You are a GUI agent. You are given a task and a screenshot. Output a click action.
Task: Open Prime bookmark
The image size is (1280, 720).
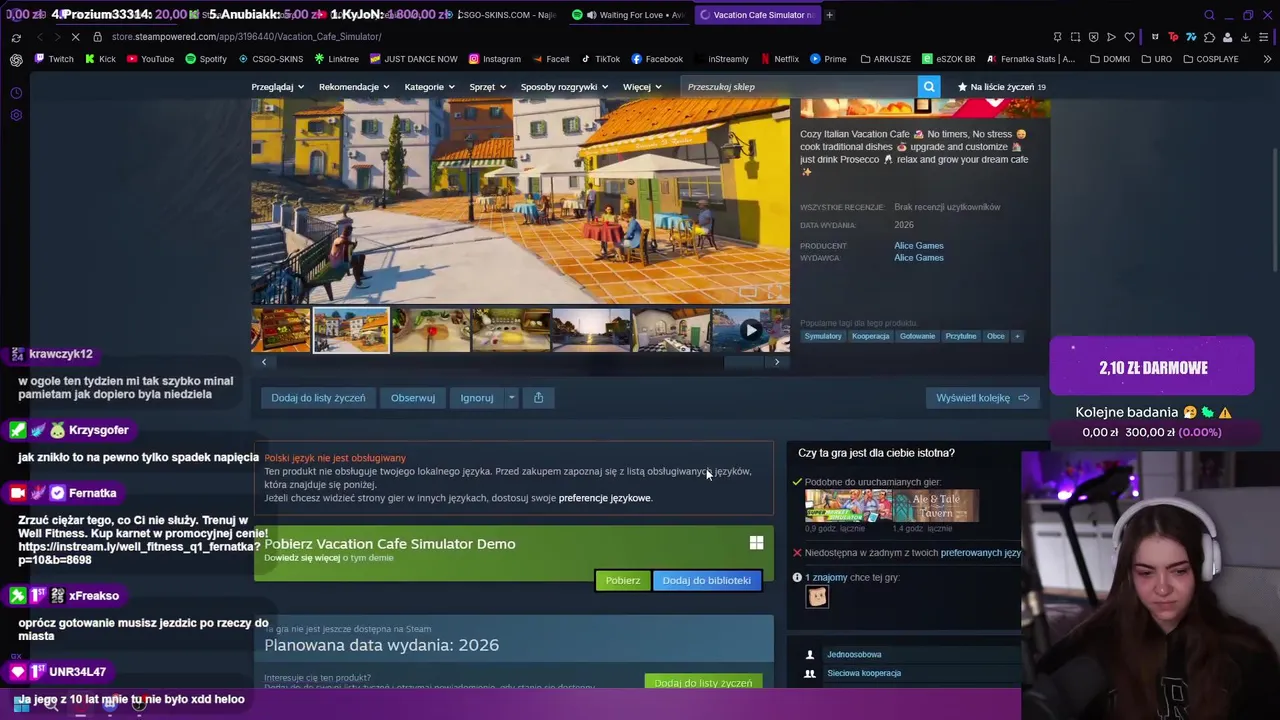[x=828, y=59]
